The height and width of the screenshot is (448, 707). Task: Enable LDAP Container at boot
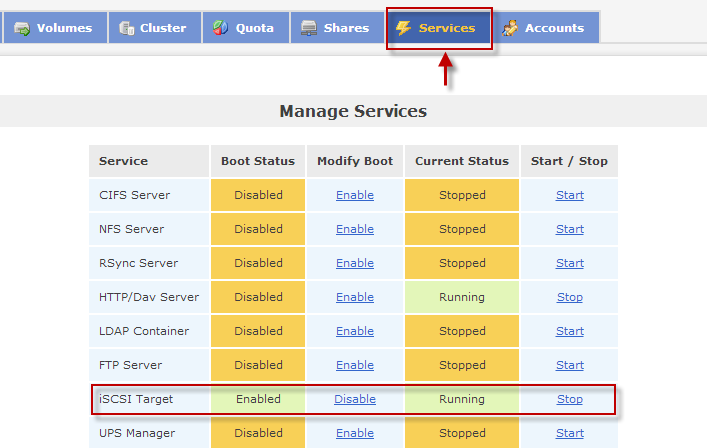354,331
